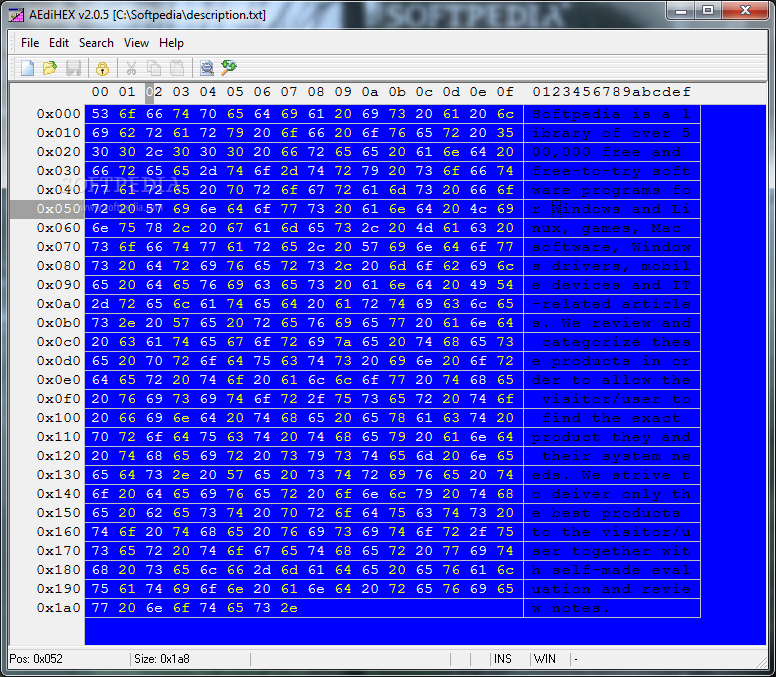Click the 0f column header
This screenshot has height=677, width=776.
coord(505,92)
